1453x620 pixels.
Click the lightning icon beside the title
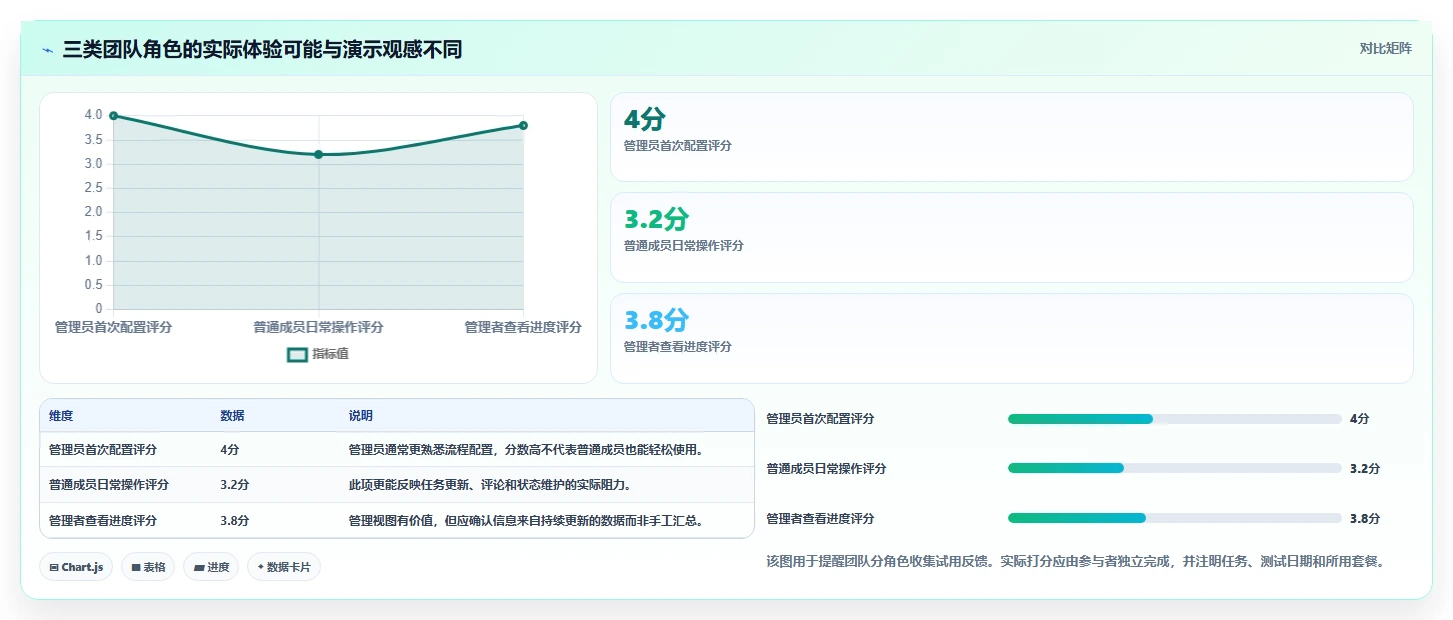pyautogui.click(x=48, y=49)
